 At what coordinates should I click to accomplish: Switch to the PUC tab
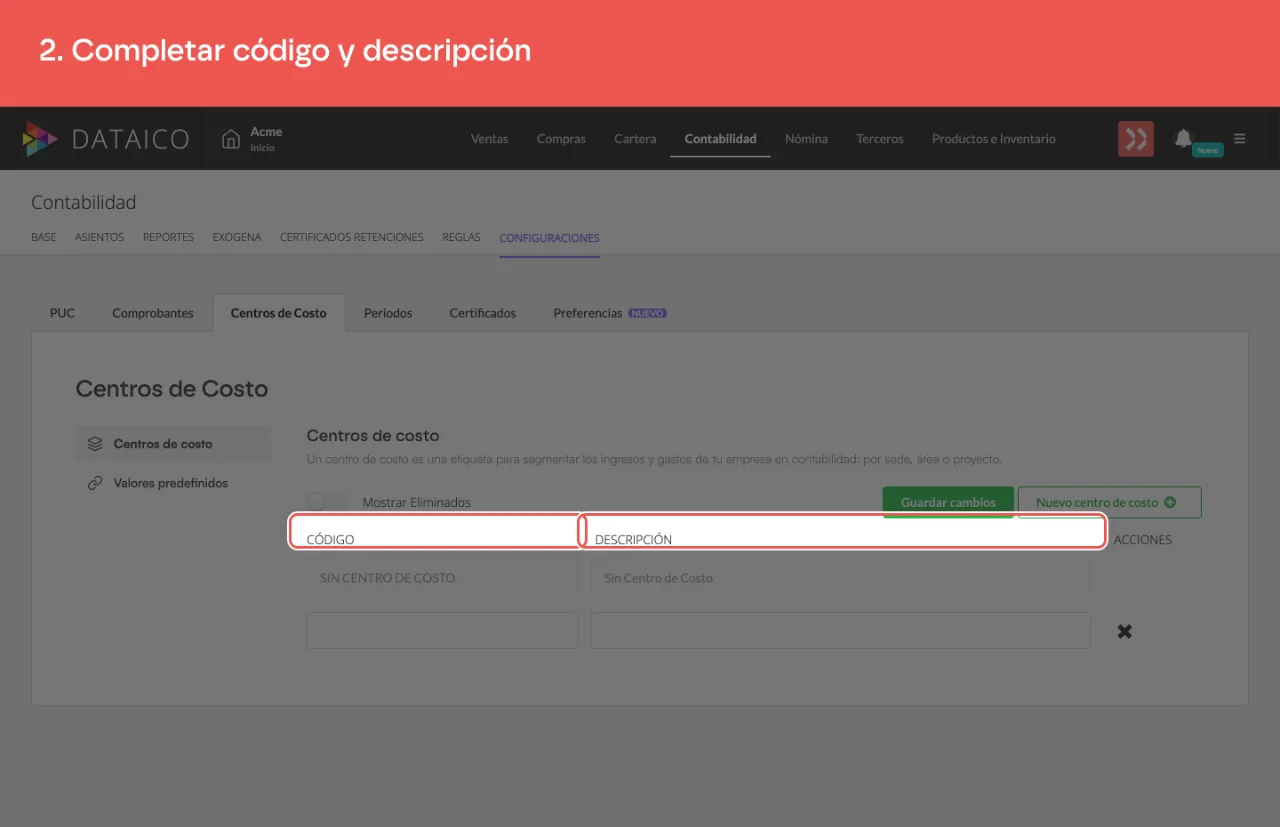tap(62, 313)
